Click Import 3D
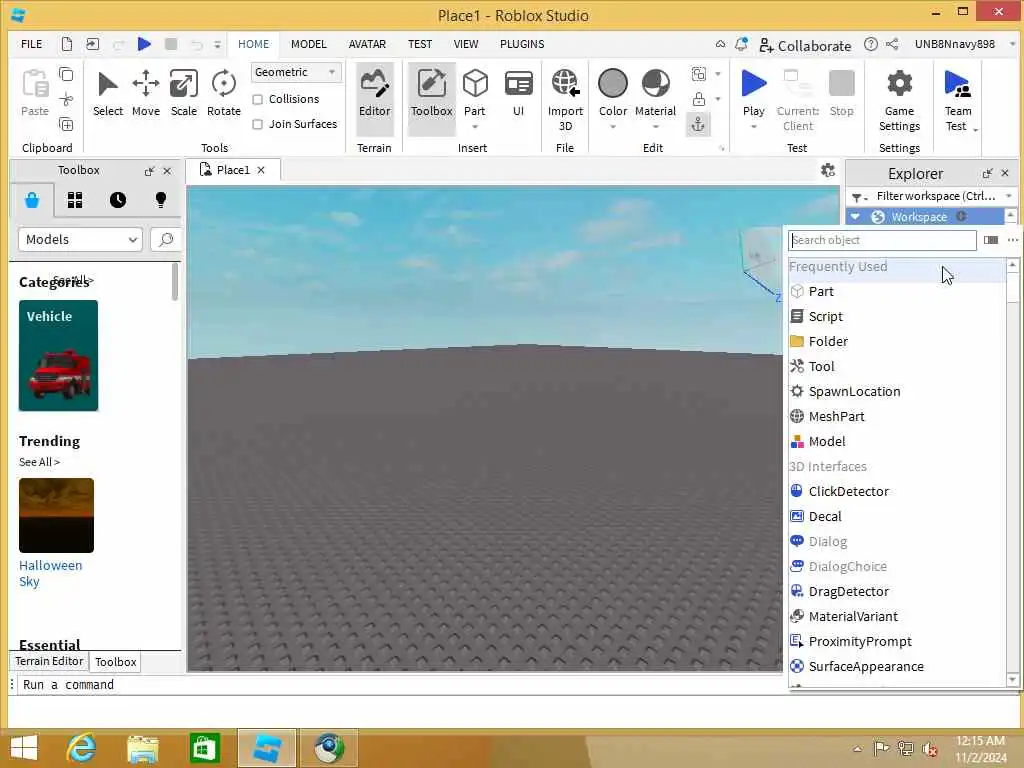The width and height of the screenshot is (1024, 768). [565, 99]
